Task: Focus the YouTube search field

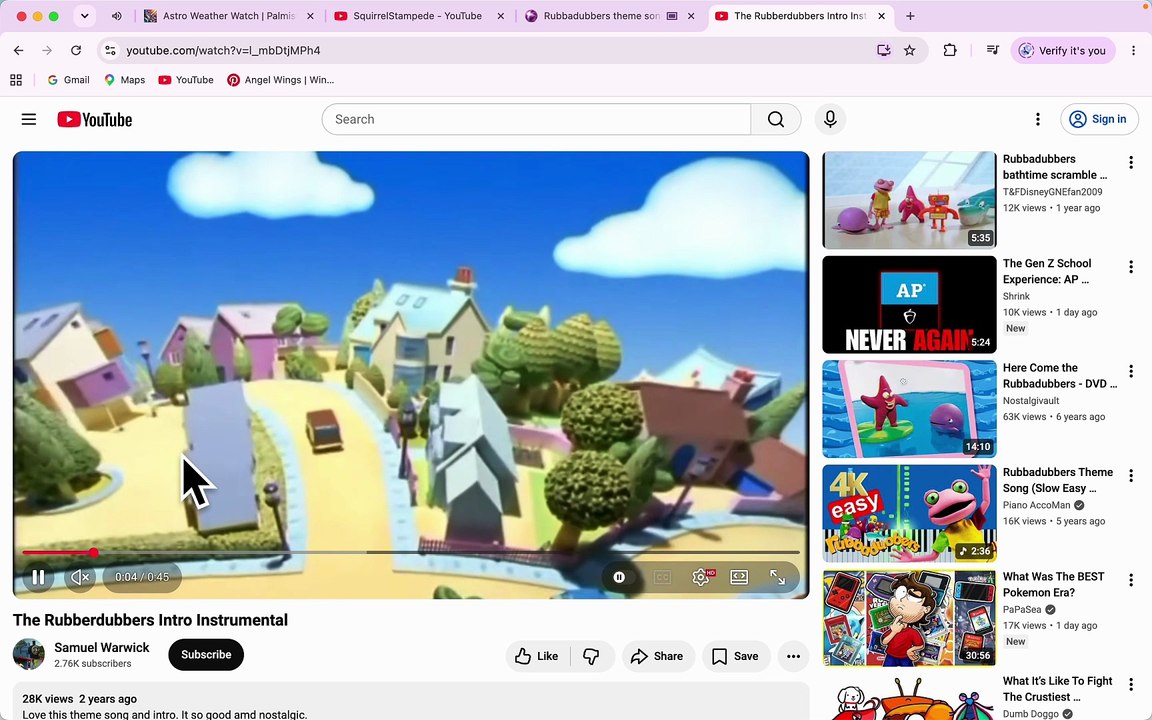Action: 536,119
